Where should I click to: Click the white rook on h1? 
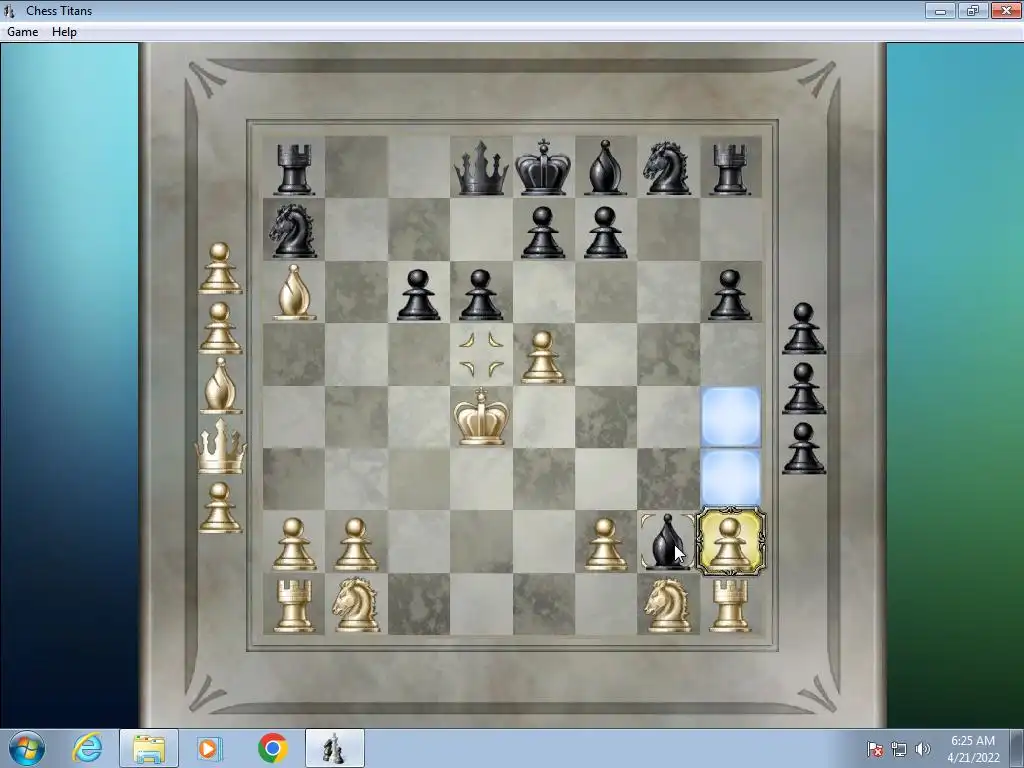tap(730, 606)
